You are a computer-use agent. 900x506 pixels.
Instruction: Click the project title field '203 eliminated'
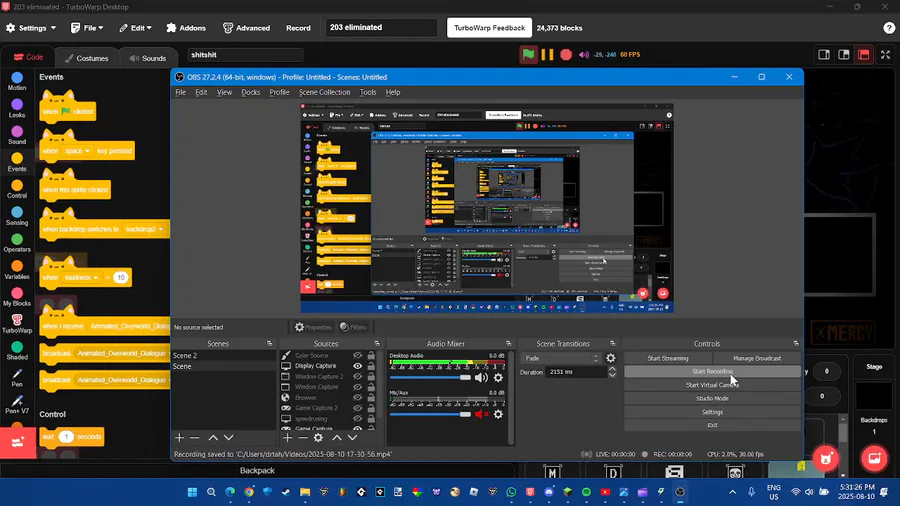point(381,28)
